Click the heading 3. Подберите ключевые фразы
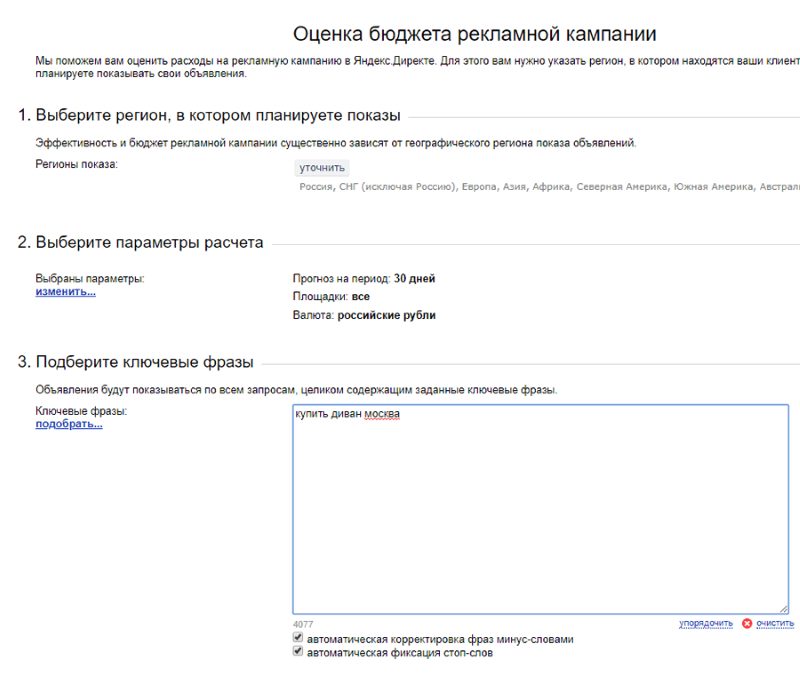Image resolution: width=800 pixels, height=677 pixels. click(136, 362)
